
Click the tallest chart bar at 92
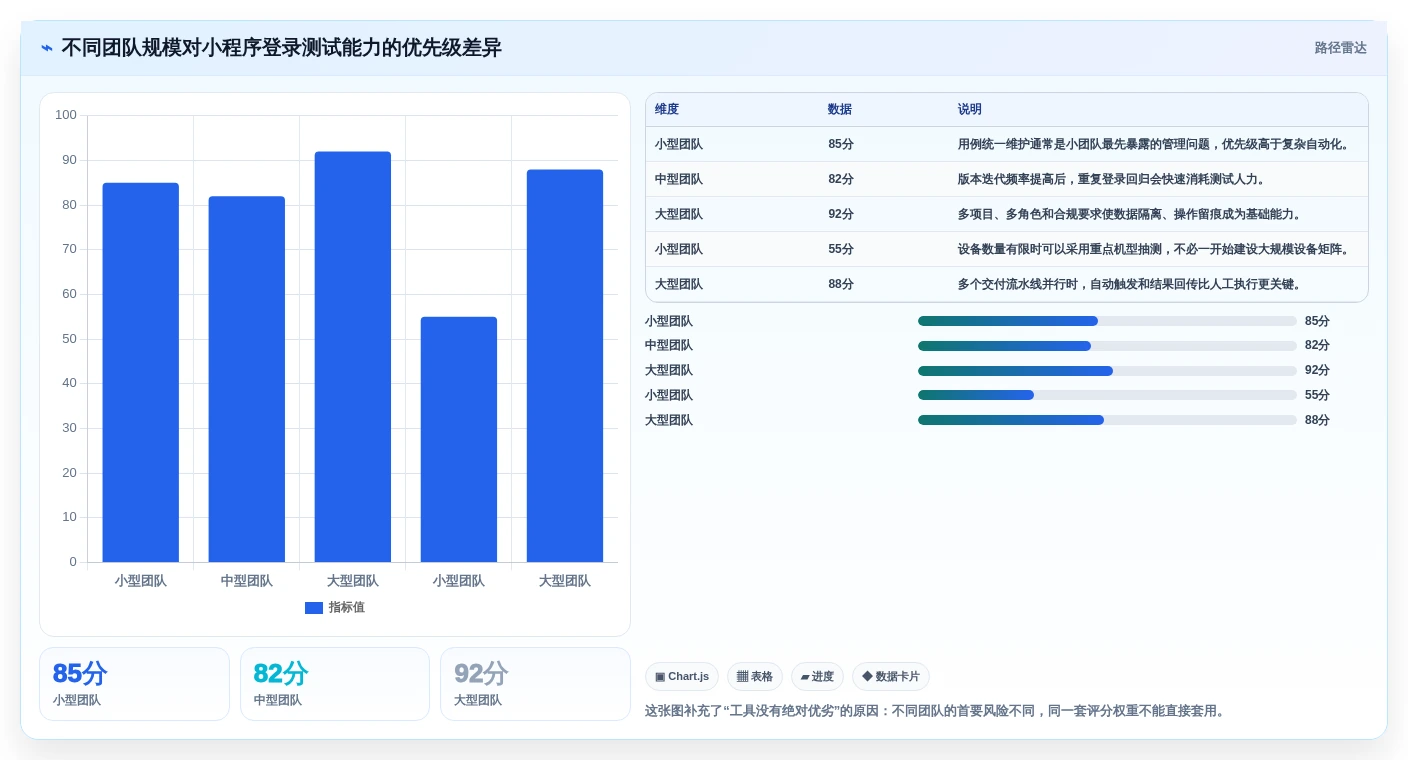[x=353, y=357]
